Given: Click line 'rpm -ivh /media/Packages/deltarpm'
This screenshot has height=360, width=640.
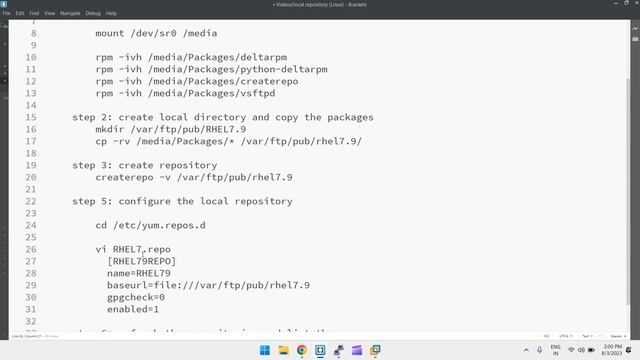Looking at the screenshot, I should click(x=191, y=58).
